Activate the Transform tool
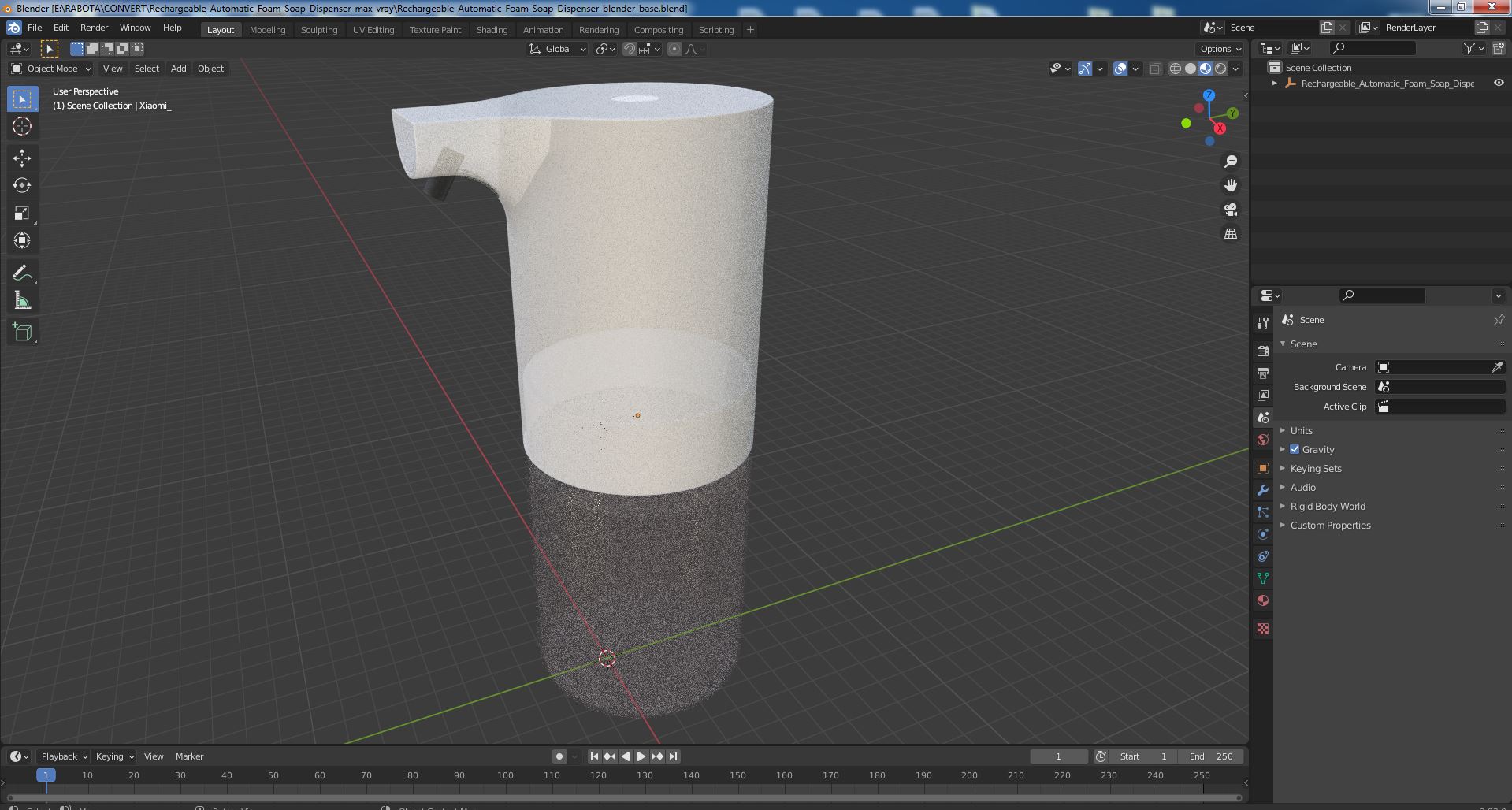Viewport: 1512px width, 810px height. tap(22, 241)
